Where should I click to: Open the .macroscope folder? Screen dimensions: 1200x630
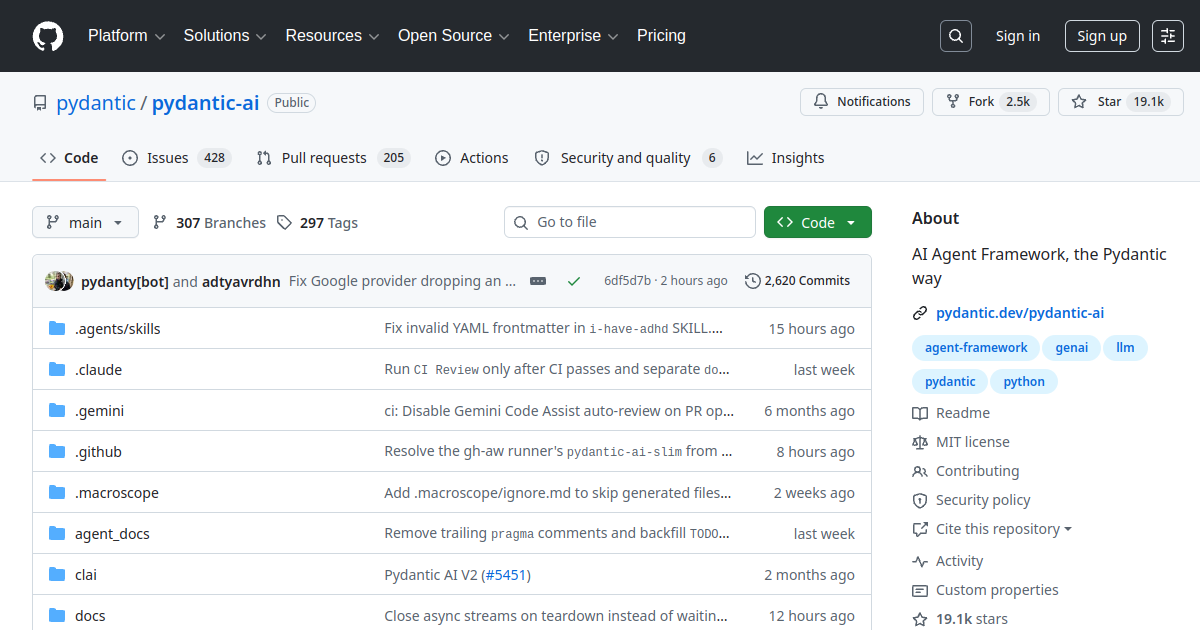click(x=117, y=493)
